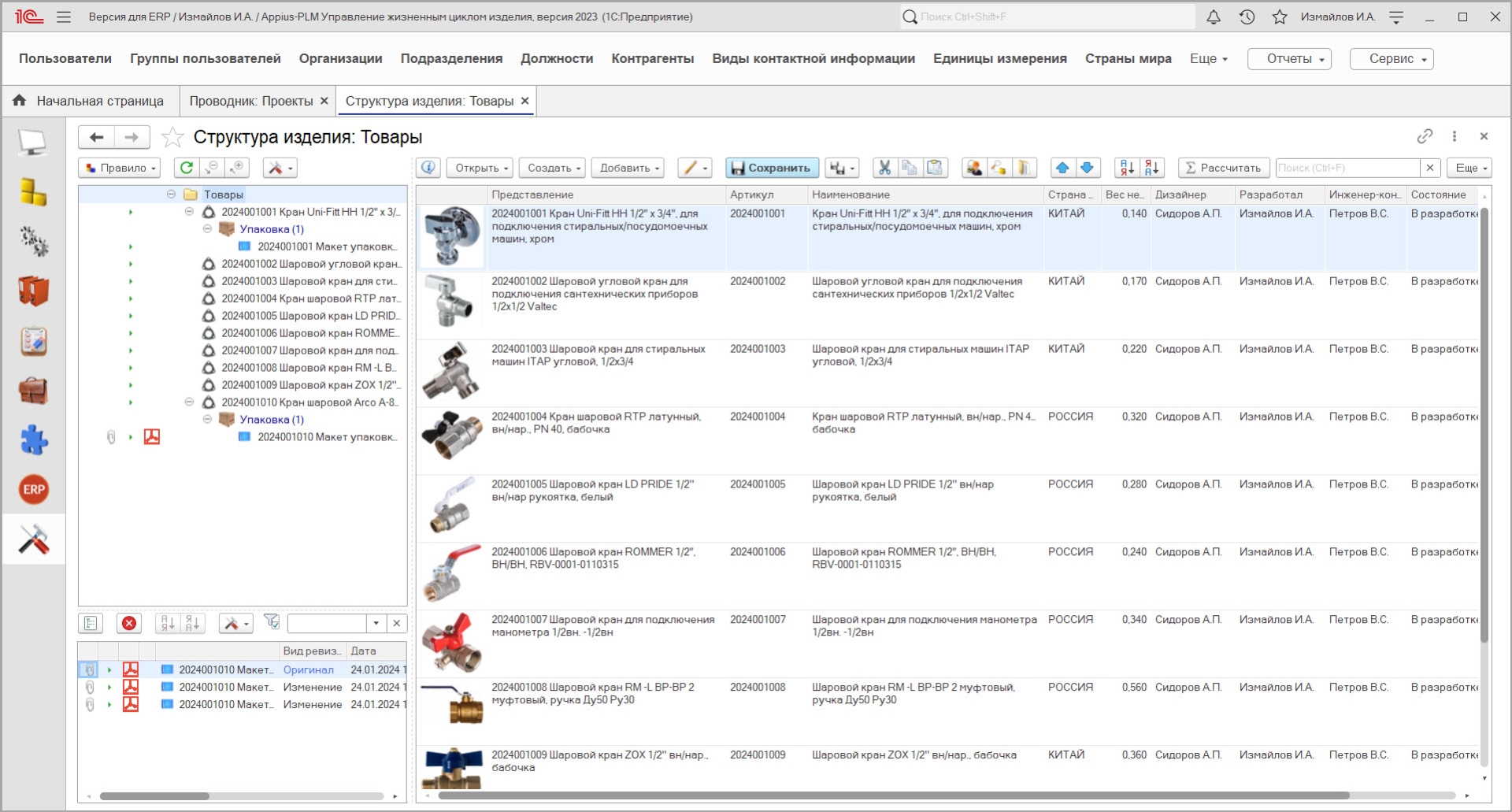Open the yellow blocks section icon
The image size is (1512, 812).
(33, 193)
